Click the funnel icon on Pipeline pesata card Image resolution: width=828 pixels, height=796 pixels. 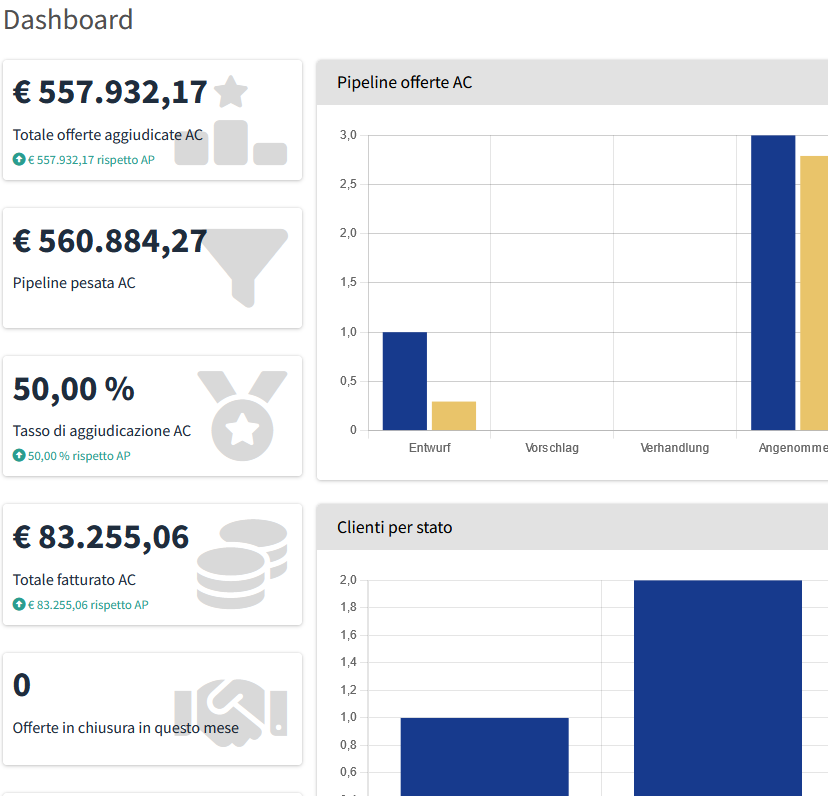pos(246,268)
